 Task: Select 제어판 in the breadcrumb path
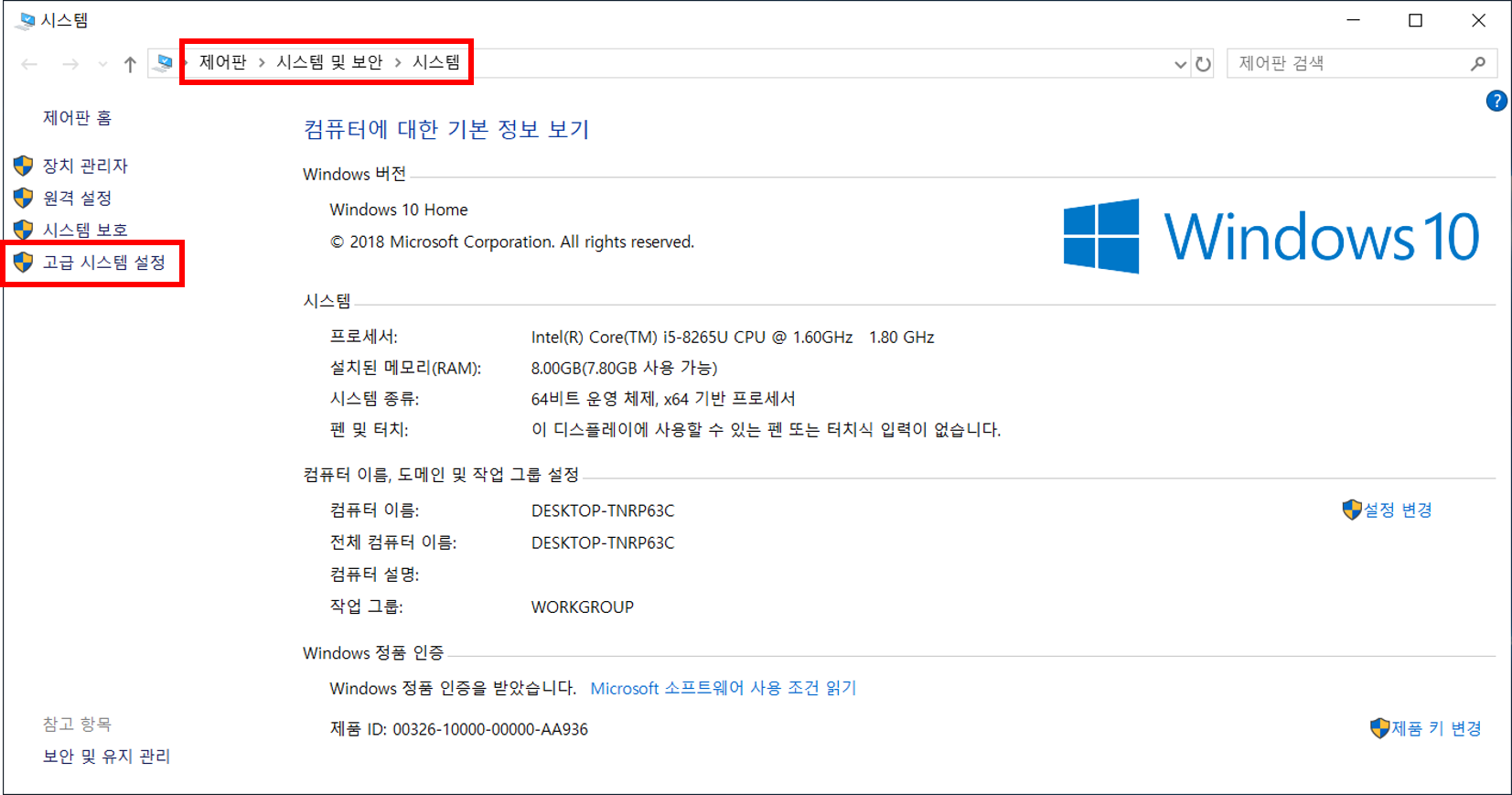pos(223,62)
